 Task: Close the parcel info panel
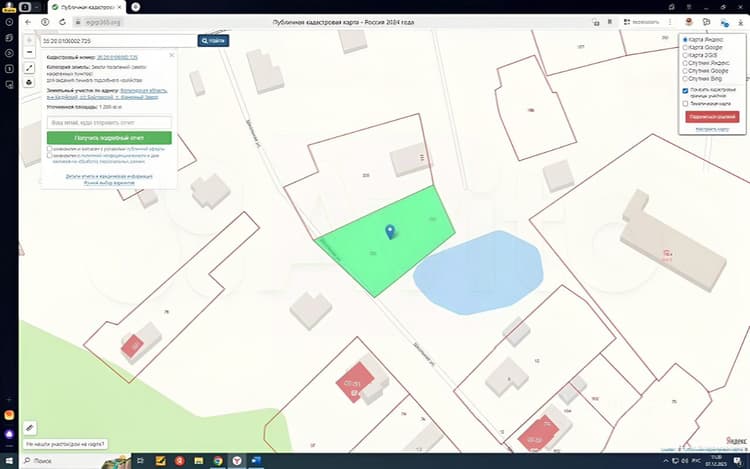pos(172,55)
